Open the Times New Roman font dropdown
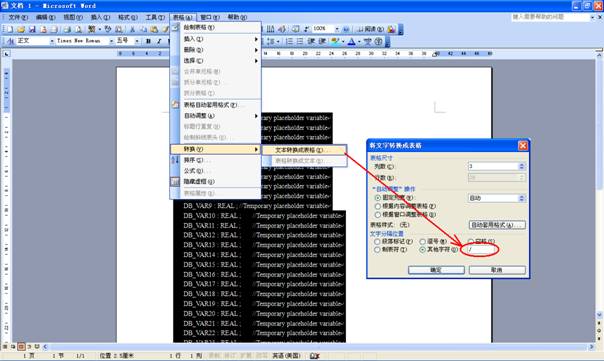Screen dimensions: 604x361 [x=111, y=41]
